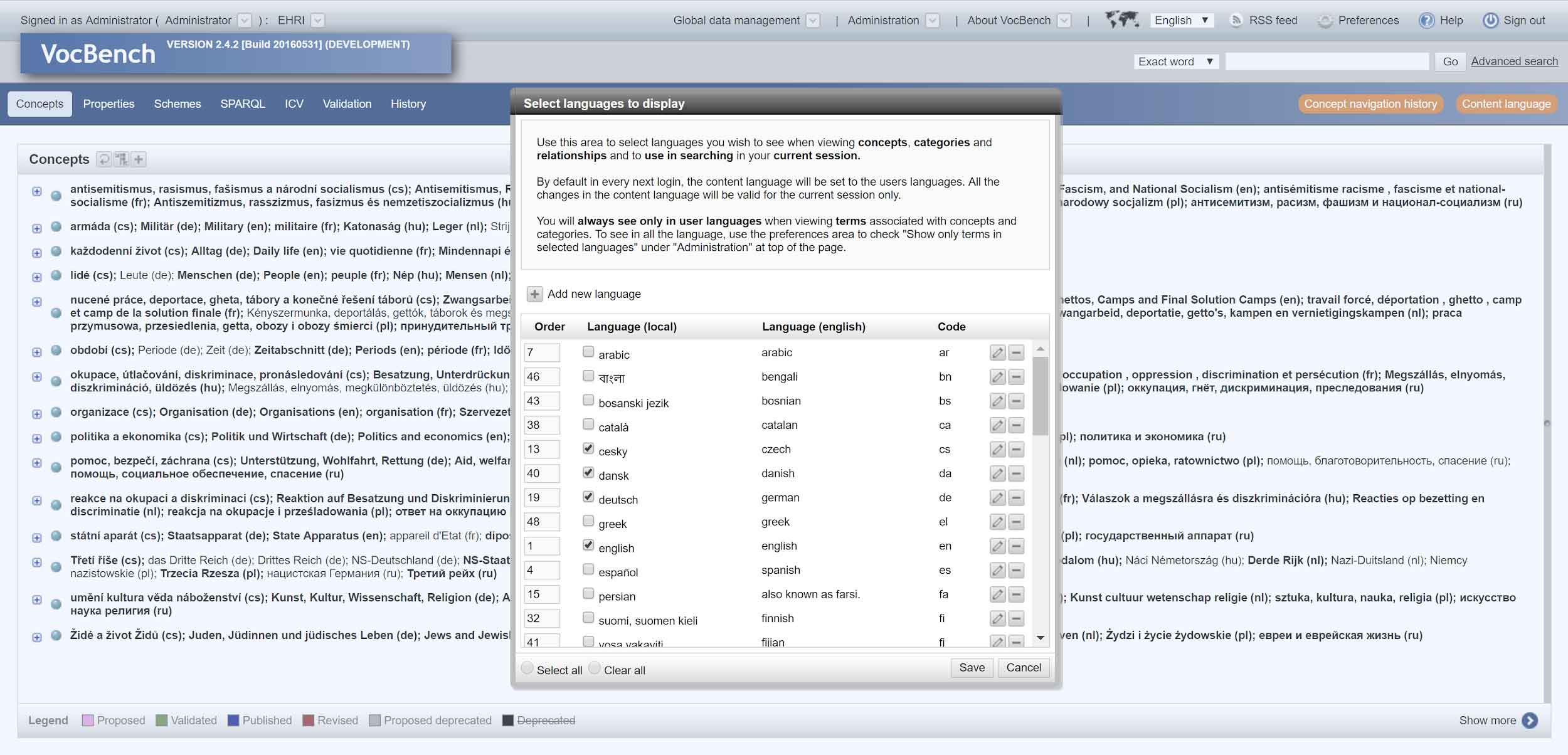Click the edit icon for catalan language
This screenshot has height=755, width=1568.
pyautogui.click(x=996, y=425)
